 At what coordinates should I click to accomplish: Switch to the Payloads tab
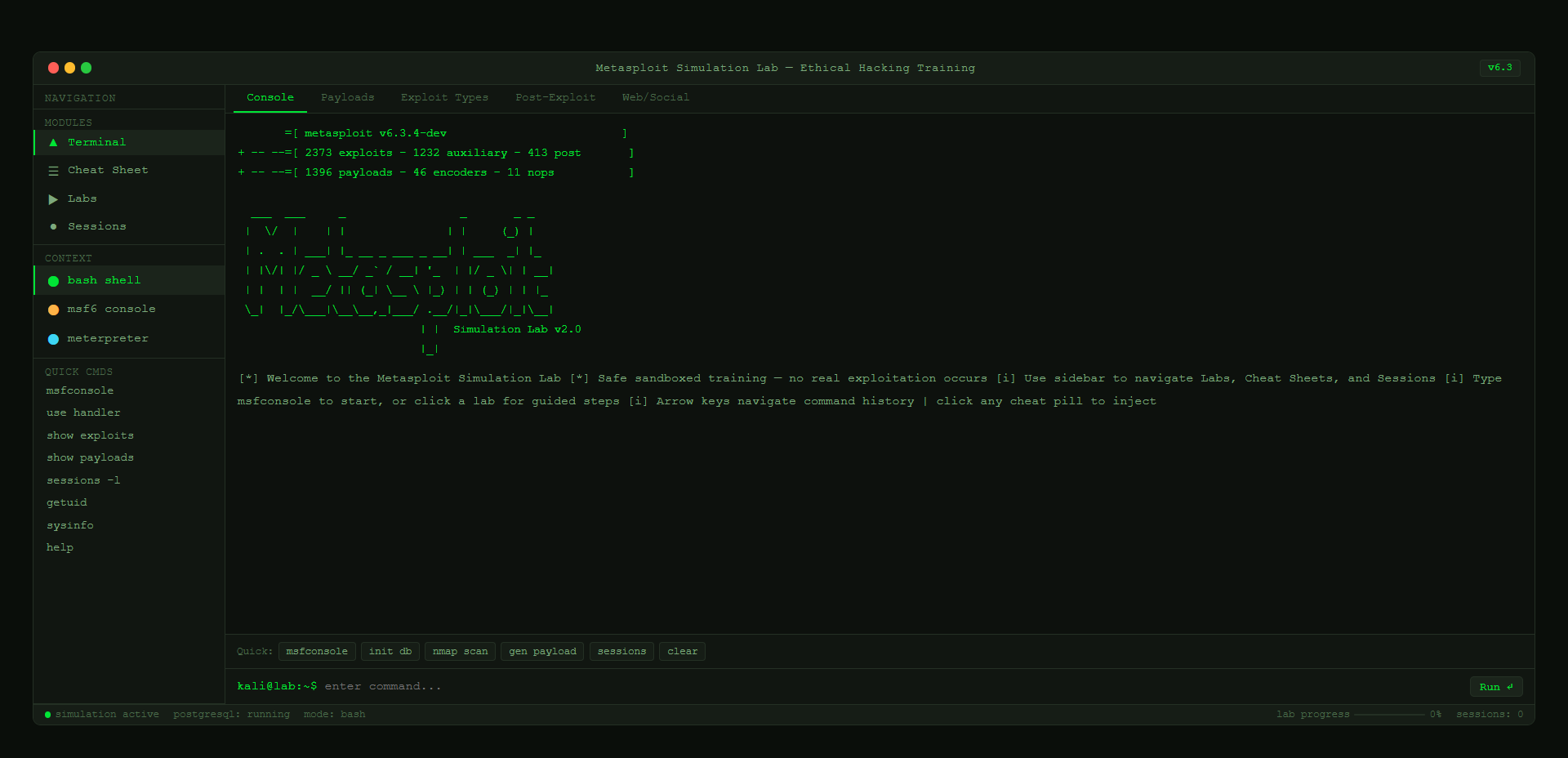(x=347, y=97)
